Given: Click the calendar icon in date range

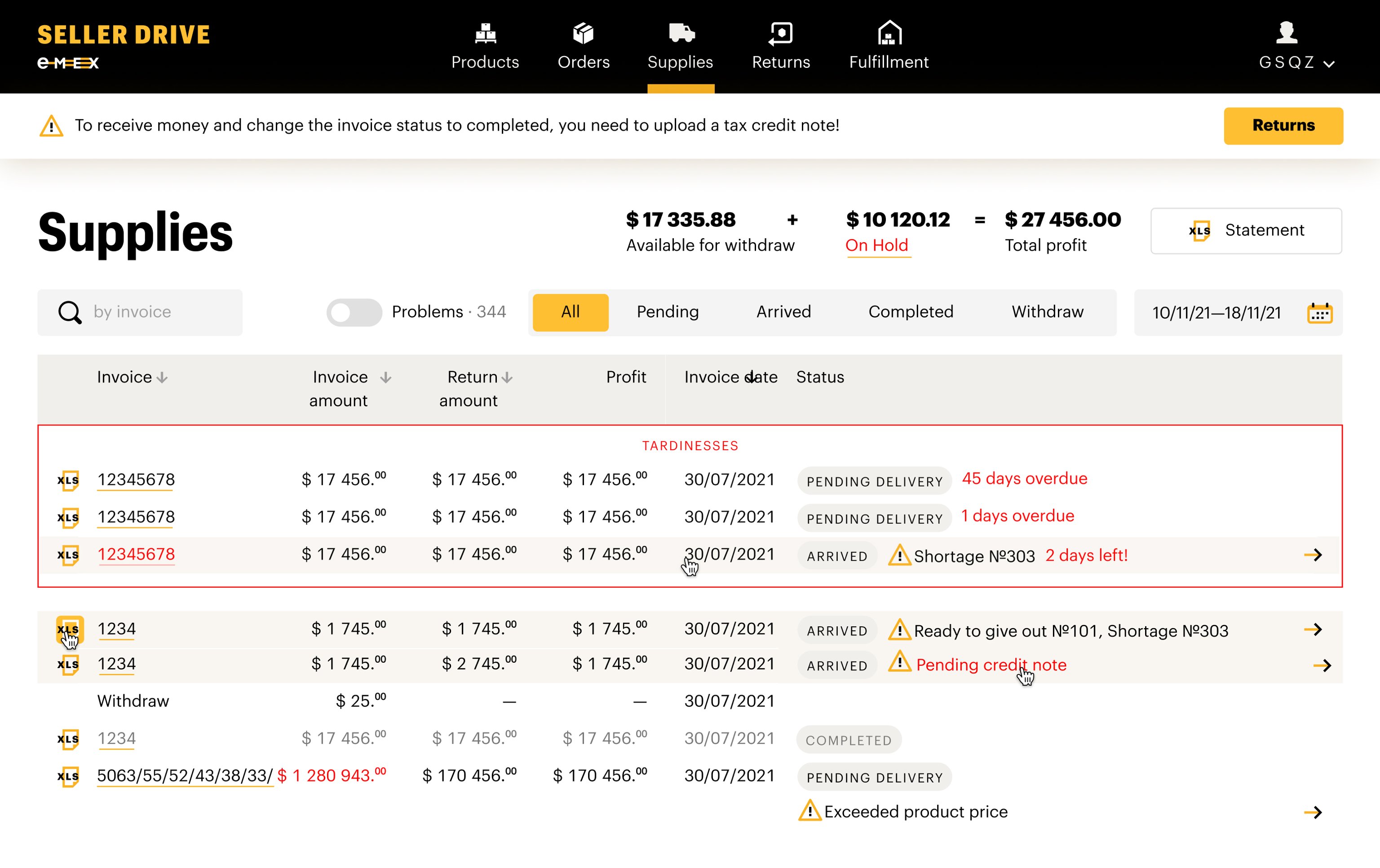Looking at the screenshot, I should coord(1319,313).
